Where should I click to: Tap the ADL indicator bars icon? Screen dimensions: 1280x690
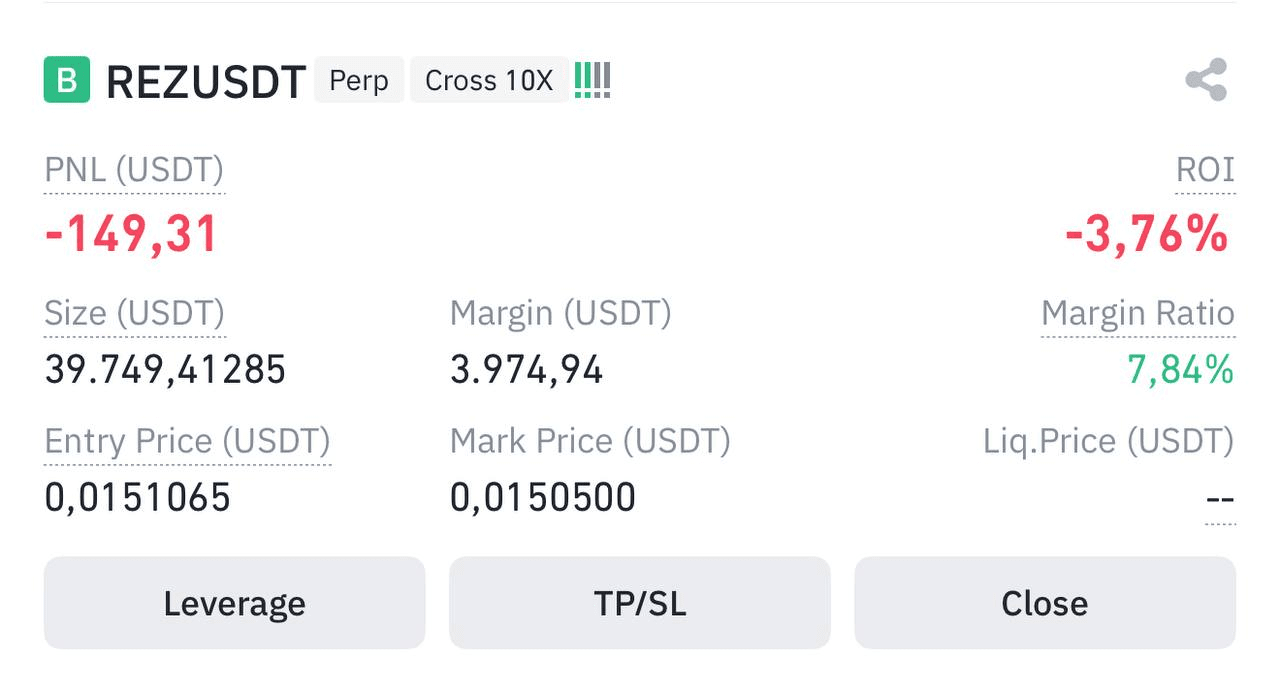(x=592, y=80)
